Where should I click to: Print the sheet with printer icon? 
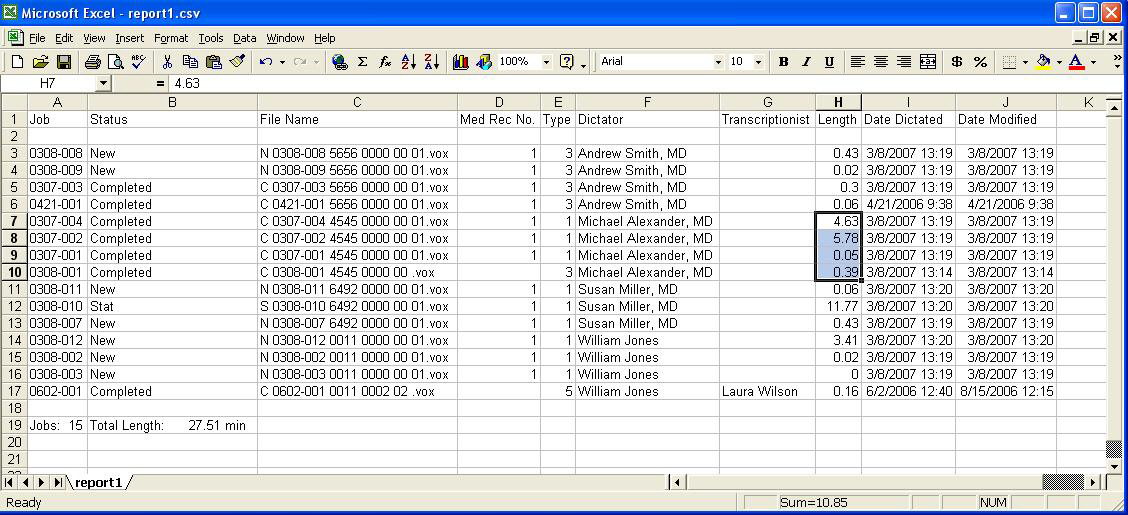(93, 62)
